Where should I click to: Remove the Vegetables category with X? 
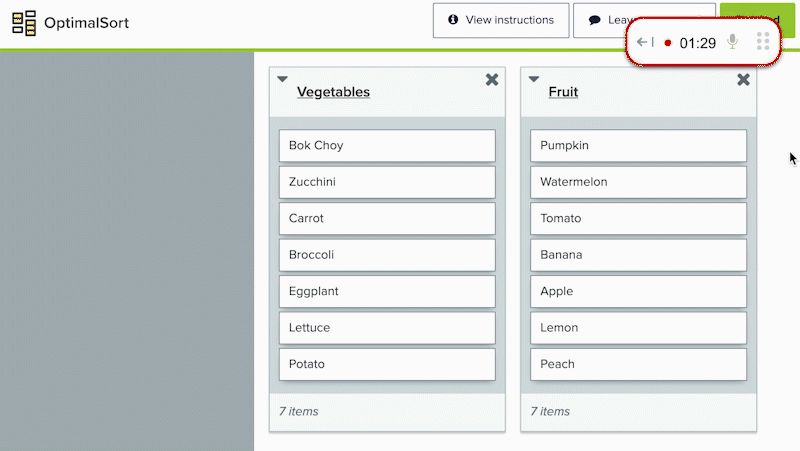pos(492,80)
